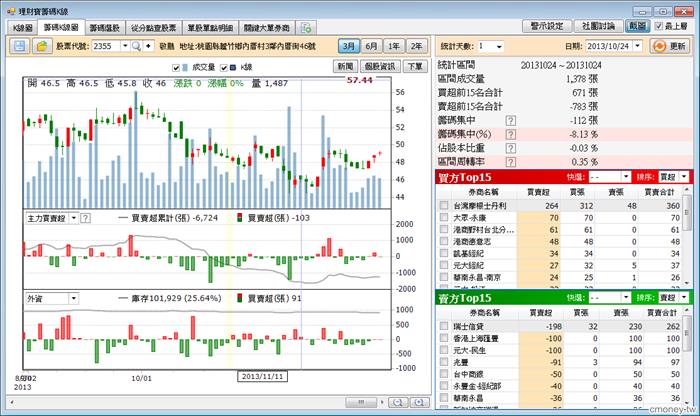
Task: Switch to the 關鍵大單券商 tab
Action: [x=267, y=28]
